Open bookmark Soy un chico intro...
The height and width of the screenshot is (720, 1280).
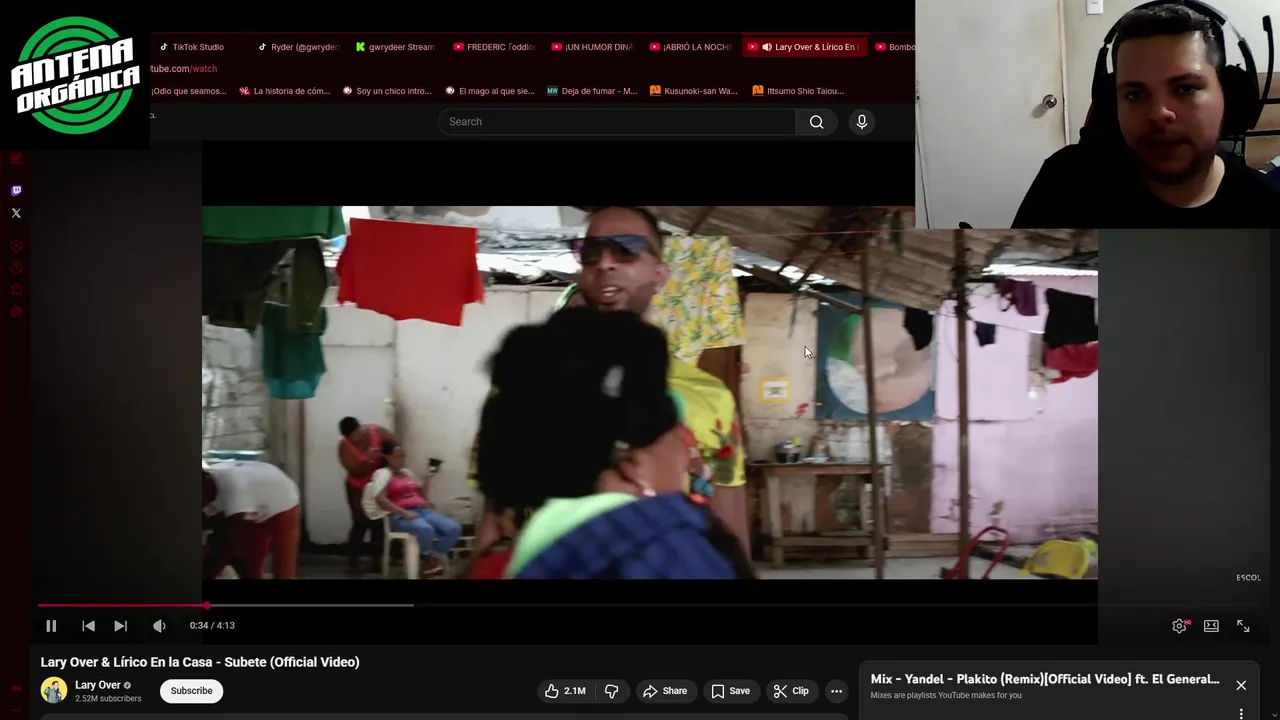pos(386,91)
